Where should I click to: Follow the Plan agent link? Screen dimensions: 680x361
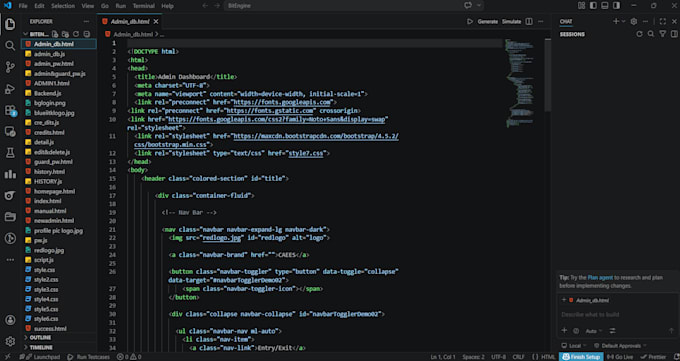tap(600, 277)
